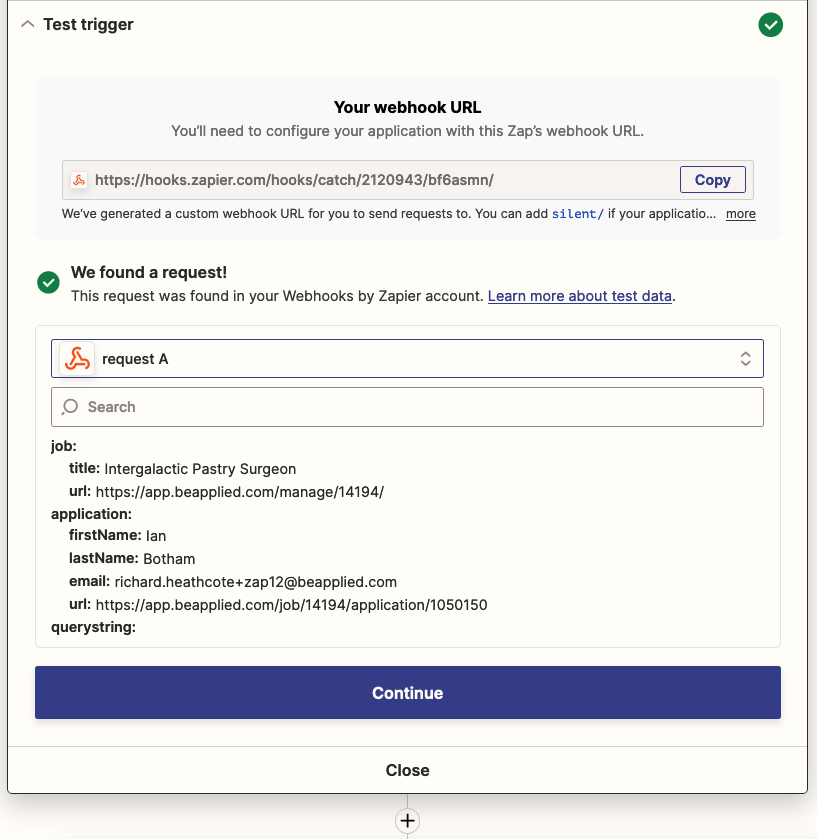Continue to the next step

pos(408,692)
